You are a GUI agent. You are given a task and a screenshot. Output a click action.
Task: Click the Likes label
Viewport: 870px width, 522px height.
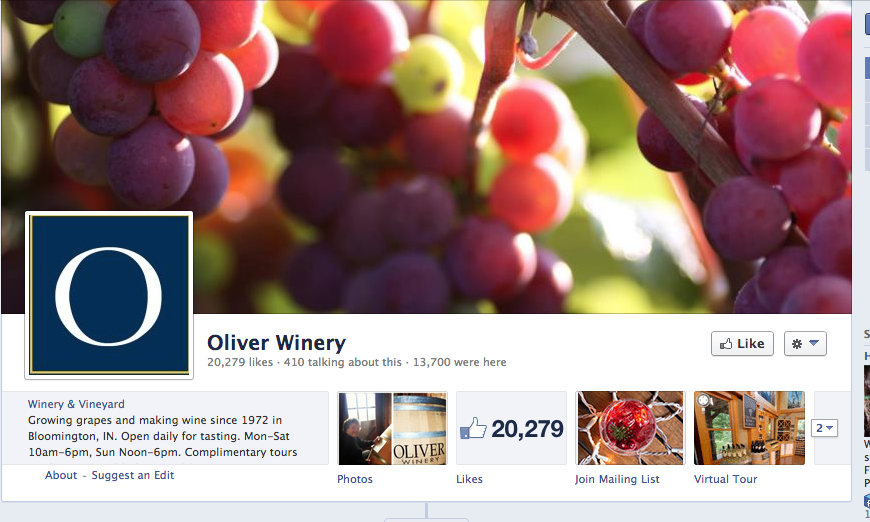[469, 479]
